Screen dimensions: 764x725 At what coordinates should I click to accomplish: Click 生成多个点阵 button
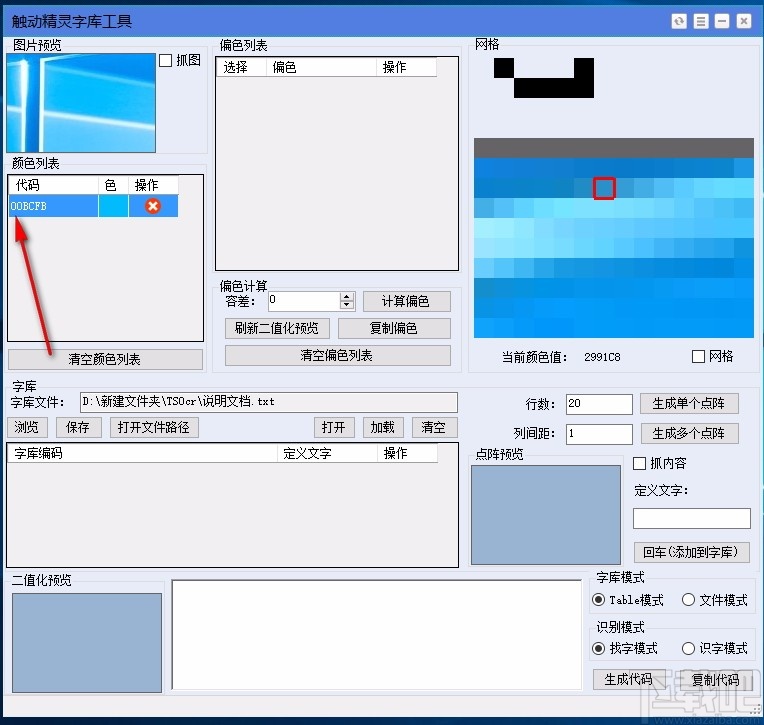click(x=689, y=433)
